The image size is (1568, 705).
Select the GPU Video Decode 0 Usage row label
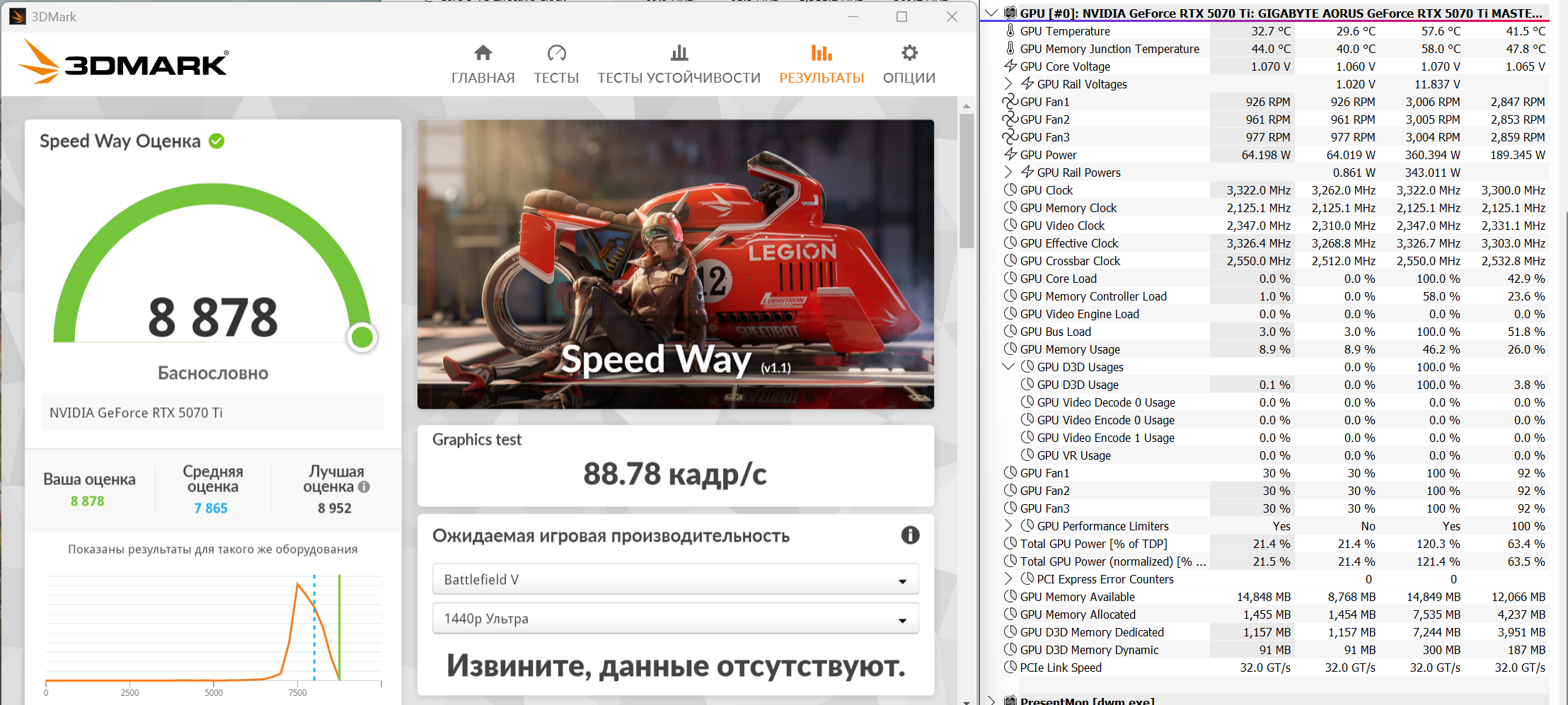[x=1106, y=402]
